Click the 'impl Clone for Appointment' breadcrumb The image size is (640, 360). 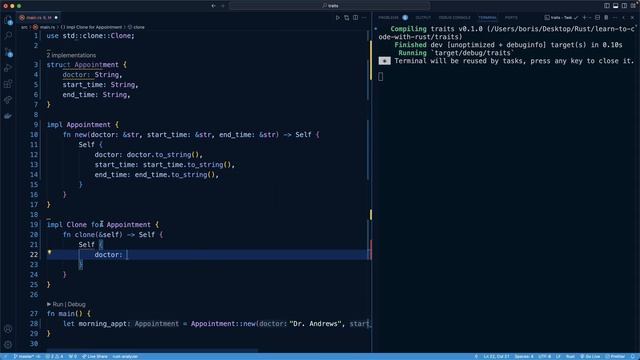tap(91, 27)
